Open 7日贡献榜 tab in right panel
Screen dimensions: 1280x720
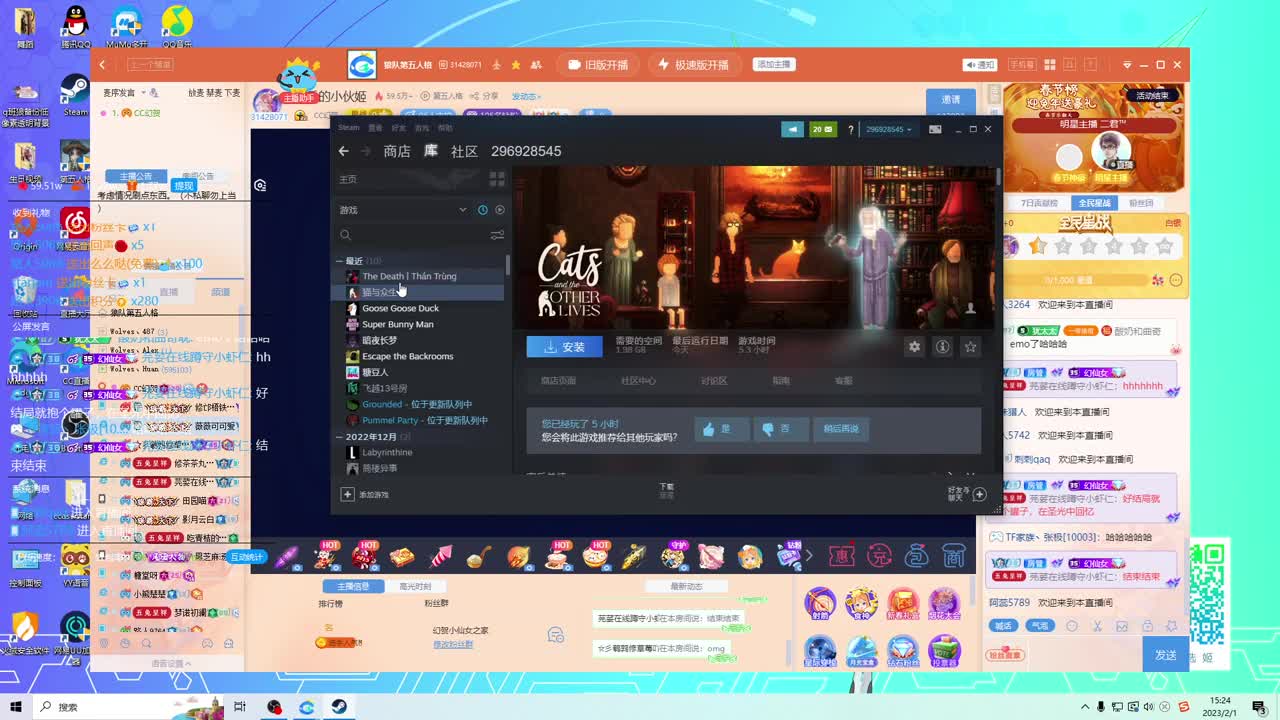click(1038, 203)
